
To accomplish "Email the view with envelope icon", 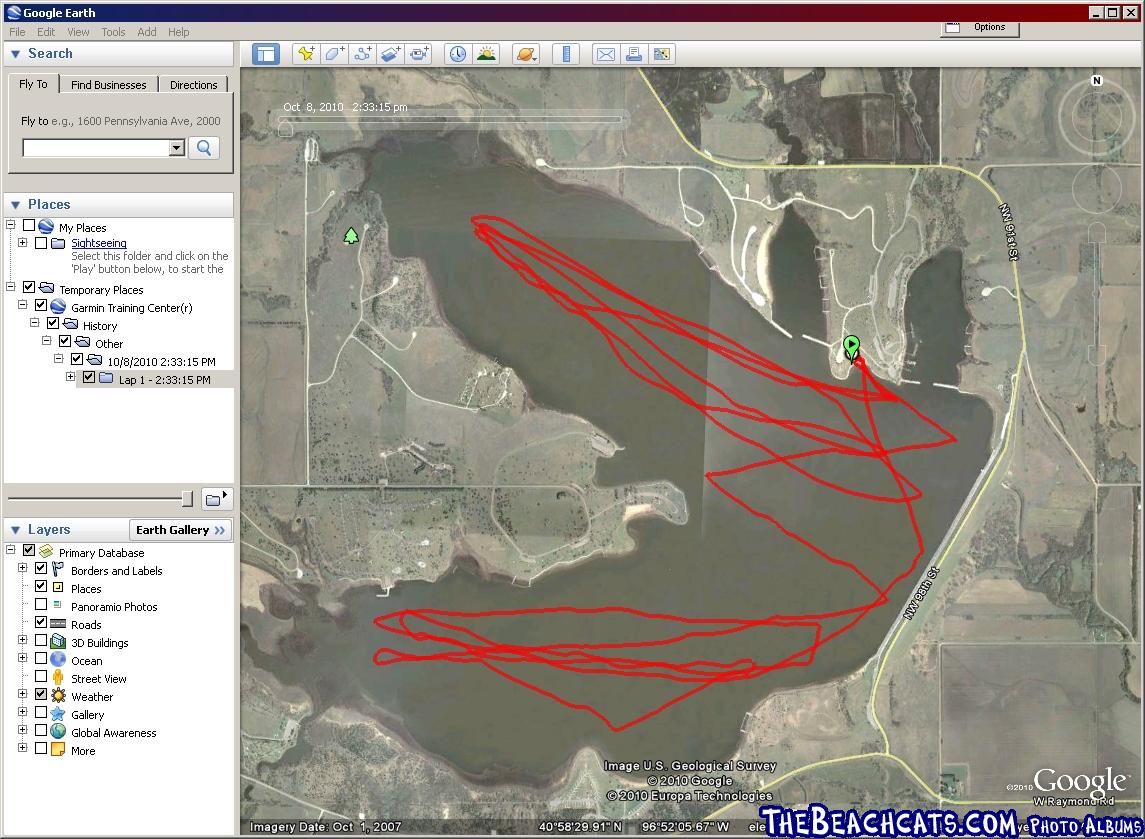I will [x=605, y=54].
